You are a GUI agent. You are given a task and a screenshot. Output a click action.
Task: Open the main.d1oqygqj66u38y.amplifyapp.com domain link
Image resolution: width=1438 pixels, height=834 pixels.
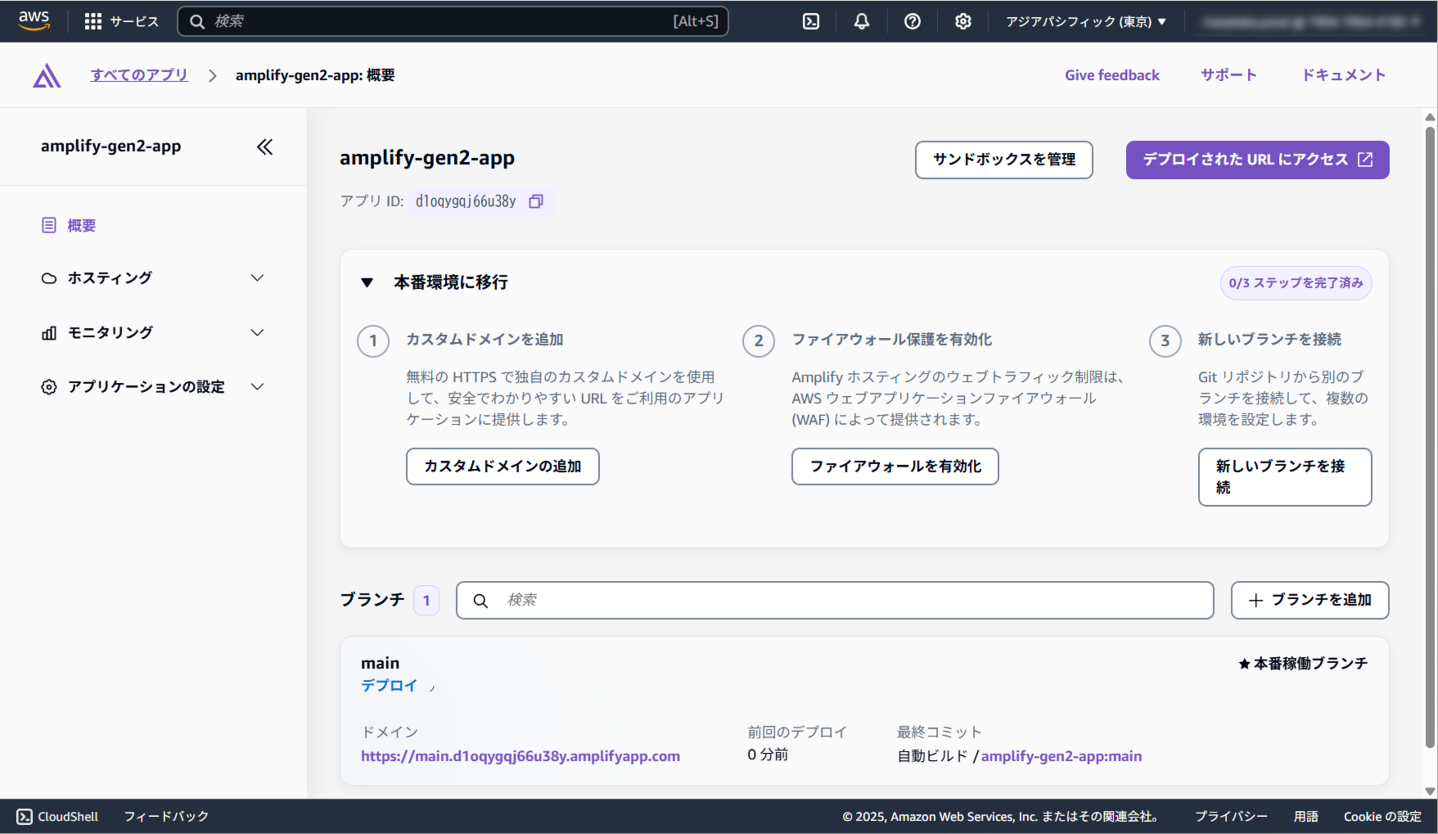click(x=520, y=756)
